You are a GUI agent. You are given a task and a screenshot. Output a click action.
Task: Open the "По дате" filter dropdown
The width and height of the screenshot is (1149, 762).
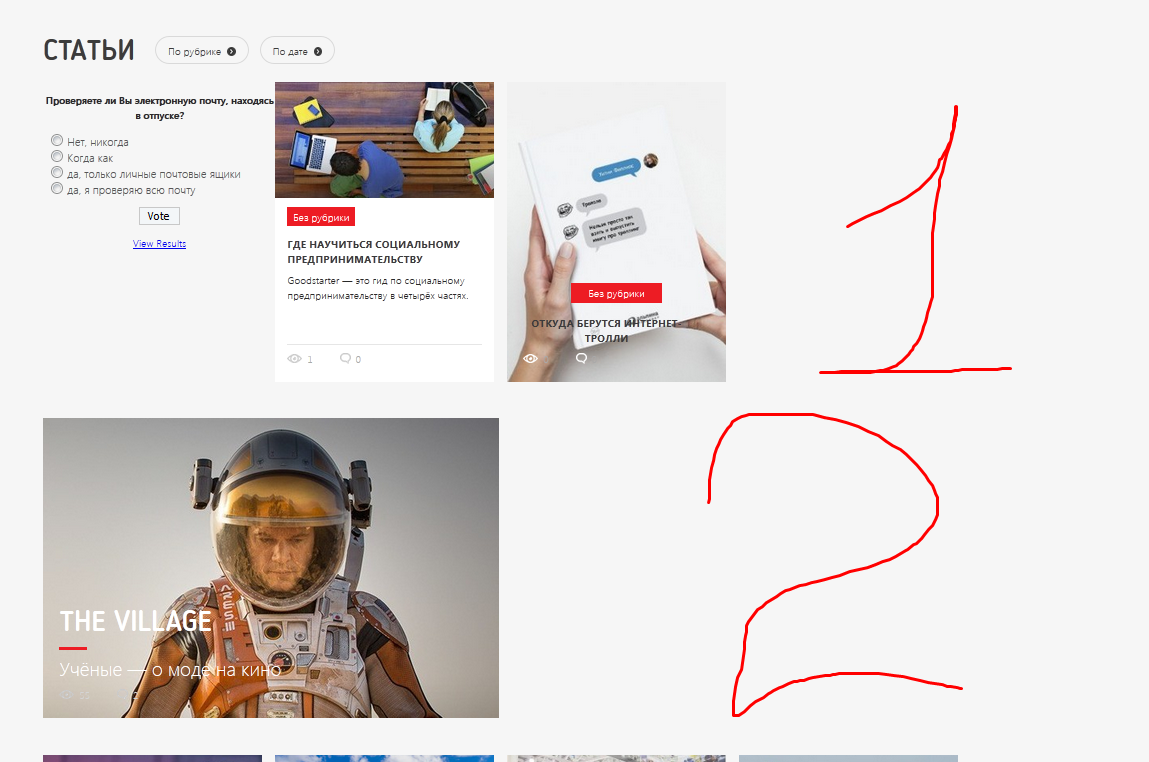pos(297,51)
